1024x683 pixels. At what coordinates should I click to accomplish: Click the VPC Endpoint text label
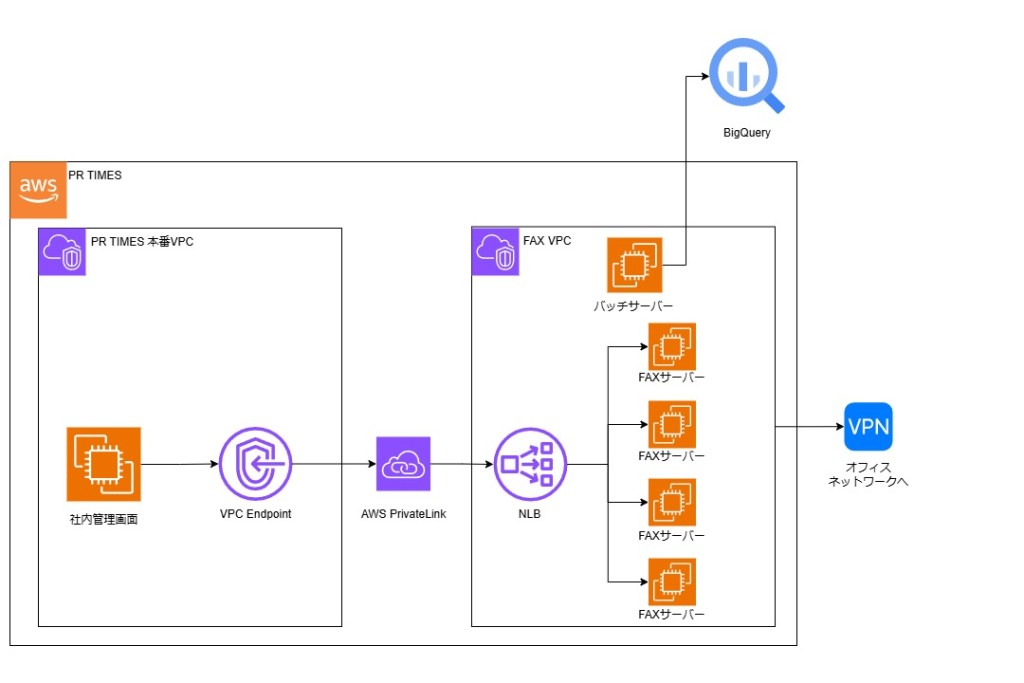point(255,514)
